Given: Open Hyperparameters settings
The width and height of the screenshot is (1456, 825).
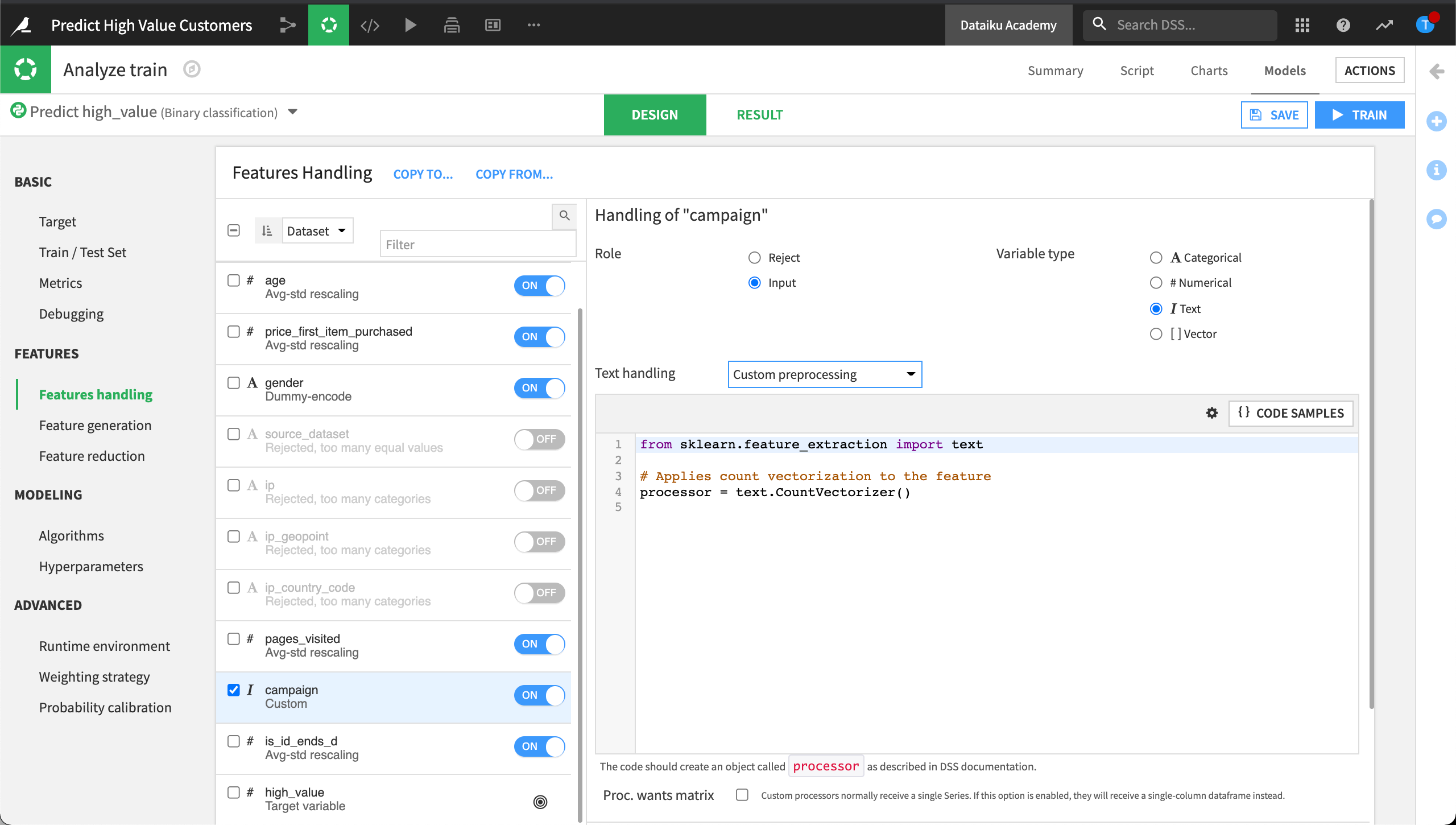Looking at the screenshot, I should [91, 567].
